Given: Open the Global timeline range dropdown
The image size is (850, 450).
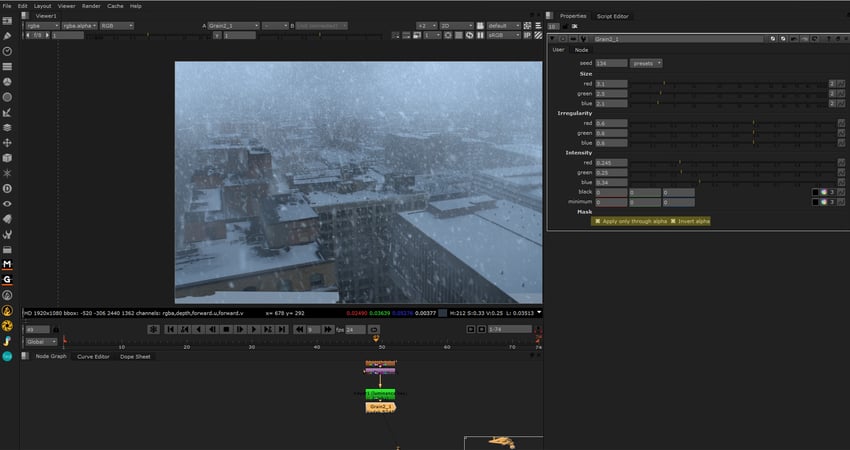Looking at the screenshot, I should click(41, 342).
